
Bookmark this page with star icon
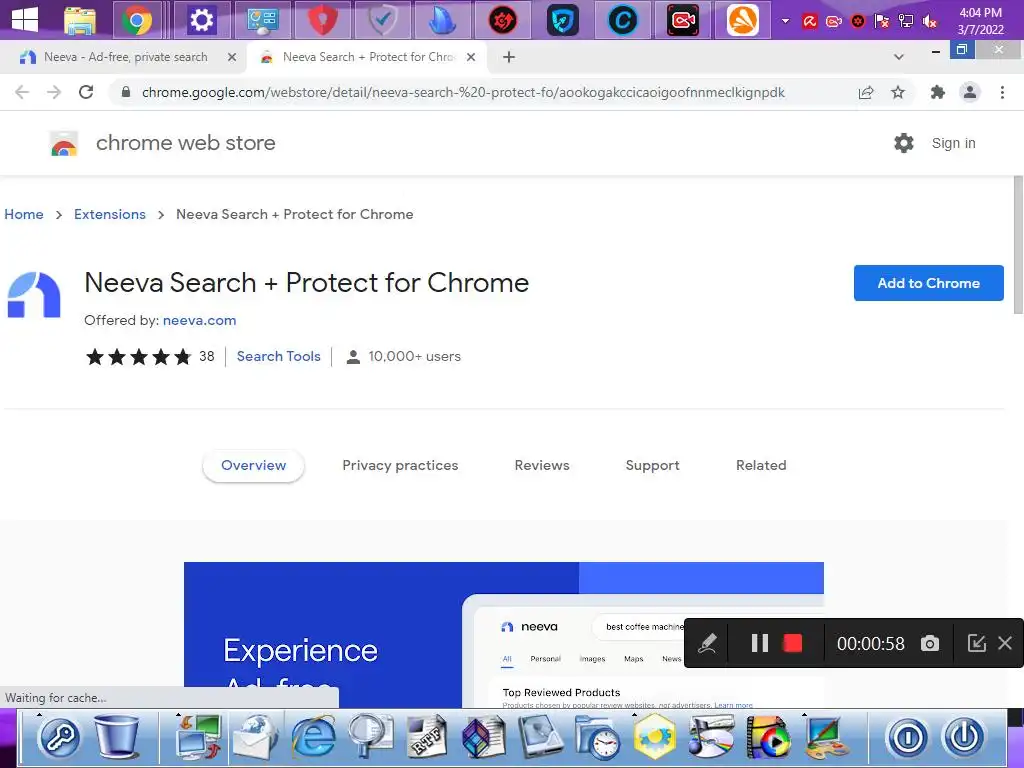[898, 92]
